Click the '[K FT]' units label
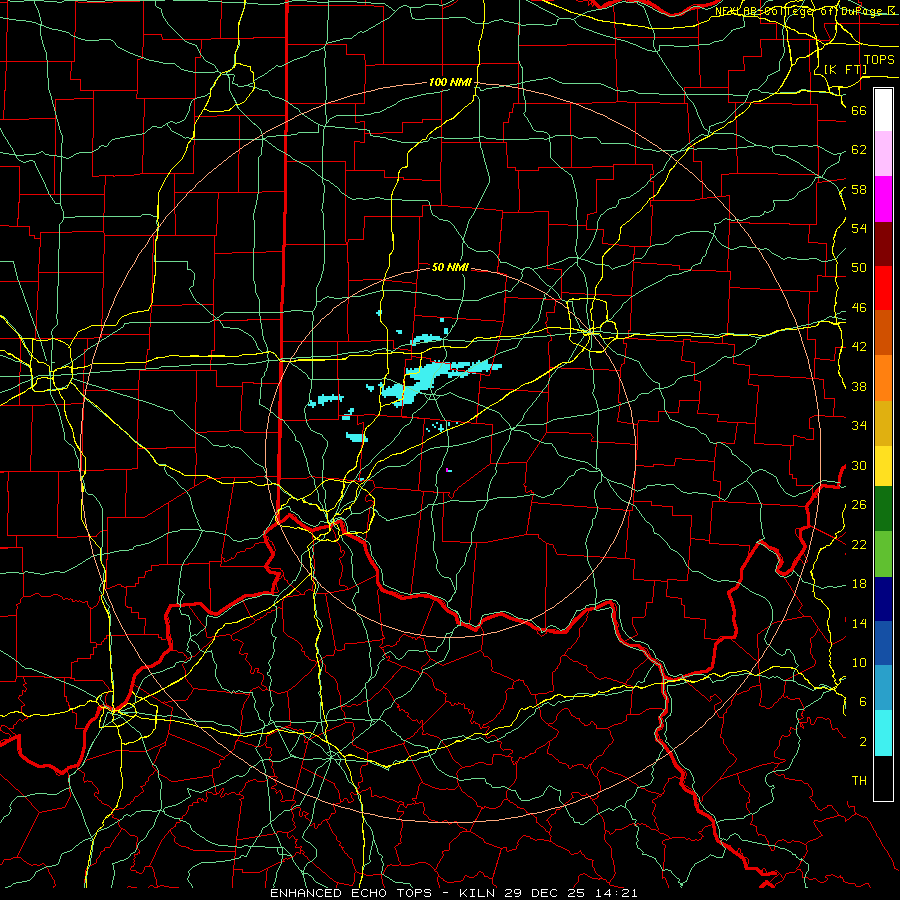The height and width of the screenshot is (900, 900). tap(845, 69)
